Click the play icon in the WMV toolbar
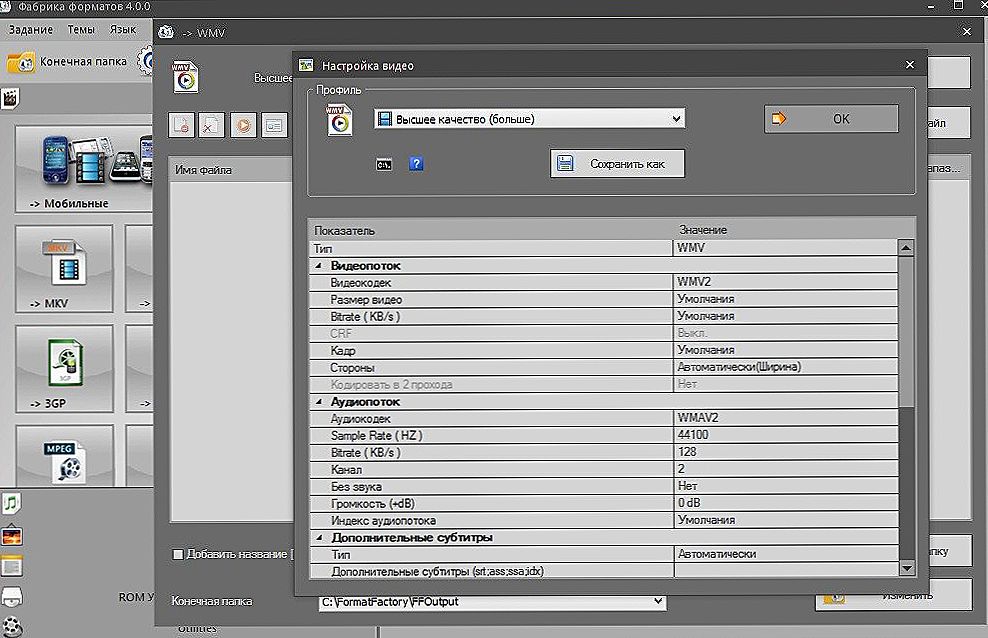The width and height of the screenshot is (988, 638). pos(243,125)
